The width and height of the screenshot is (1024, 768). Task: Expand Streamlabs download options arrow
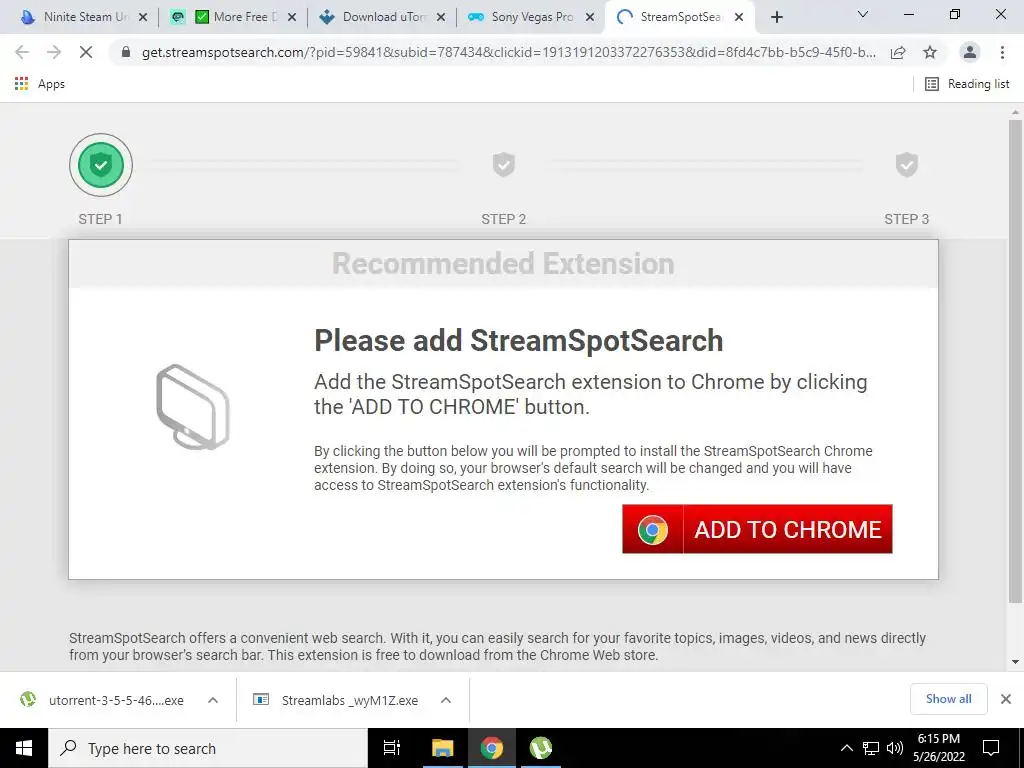point(446,700)
